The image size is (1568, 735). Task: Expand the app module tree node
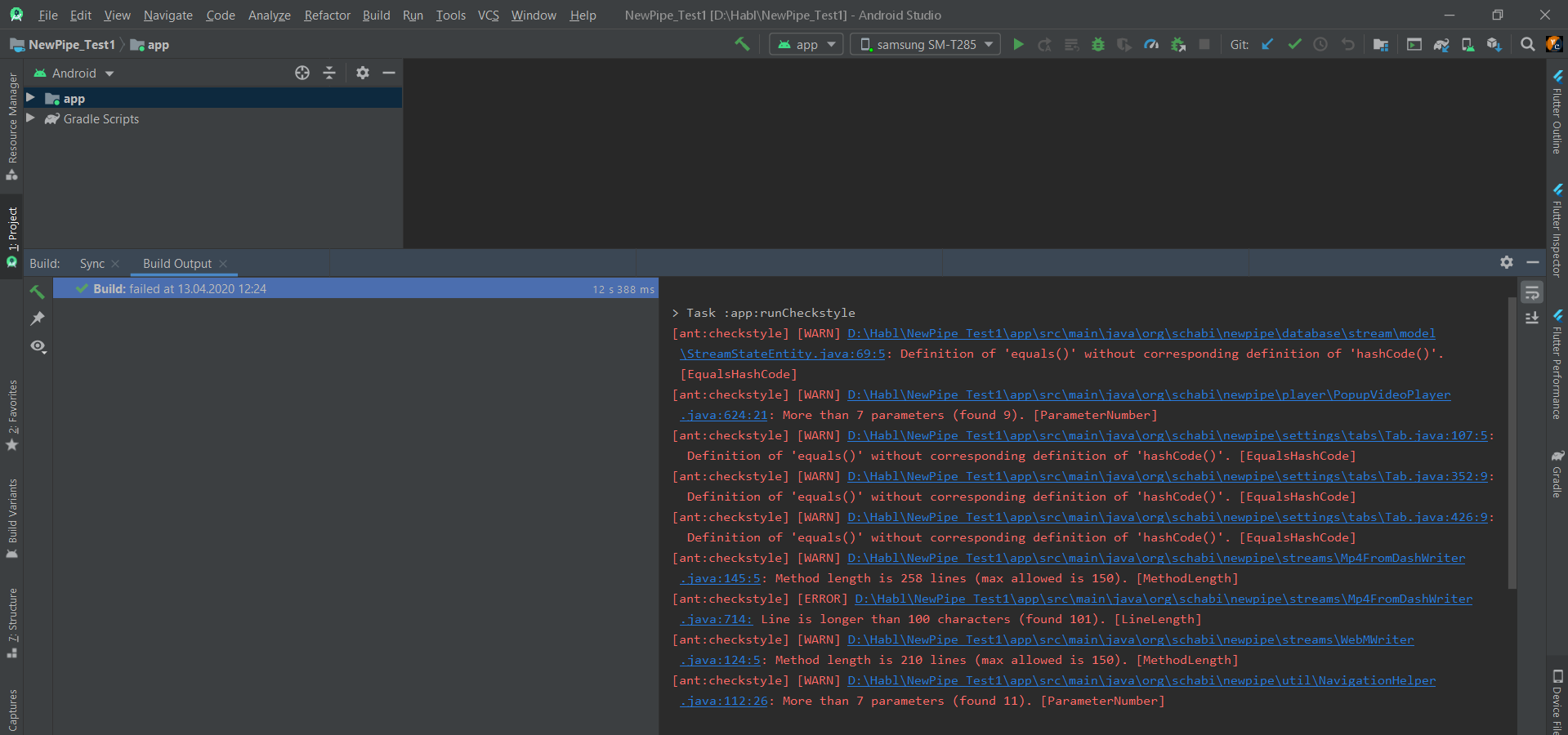30,98
